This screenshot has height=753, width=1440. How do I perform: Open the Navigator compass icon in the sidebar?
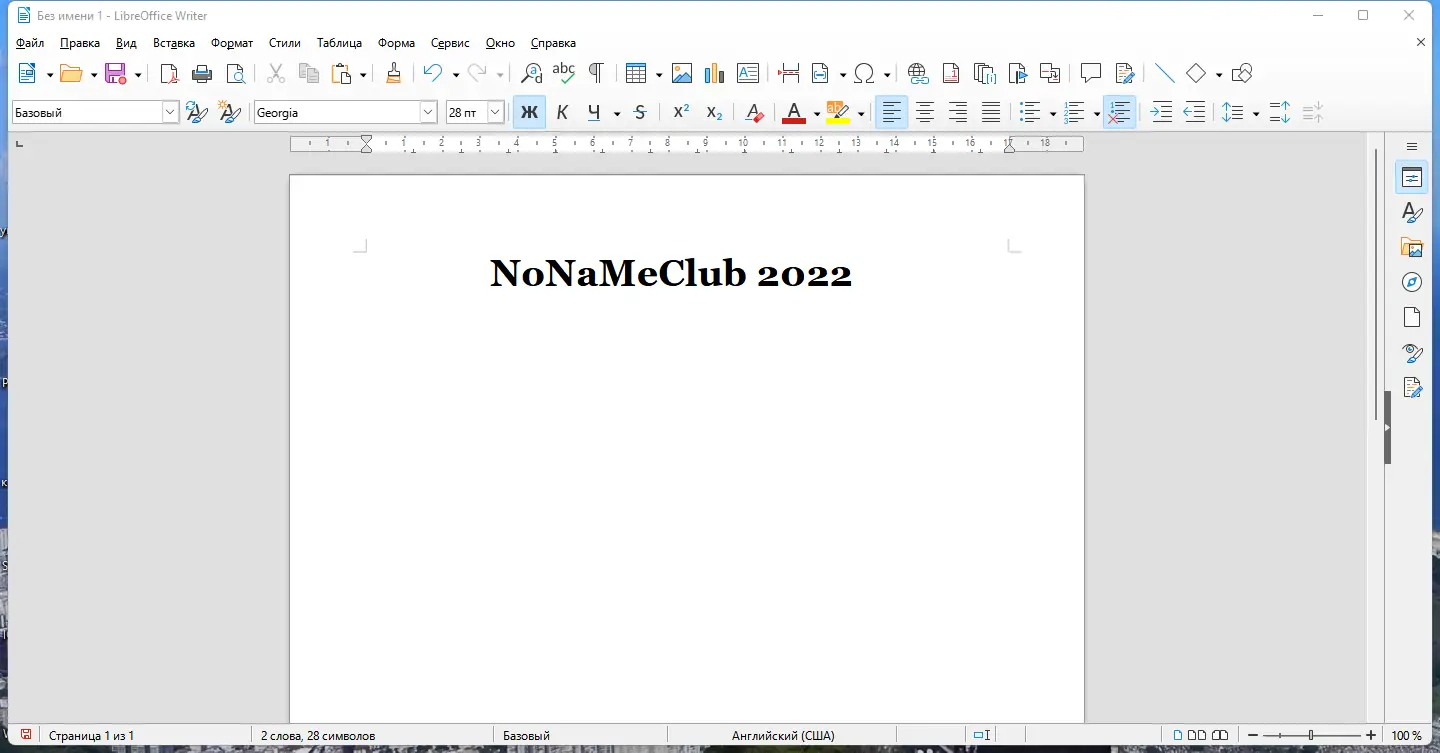pos(1412,282)
